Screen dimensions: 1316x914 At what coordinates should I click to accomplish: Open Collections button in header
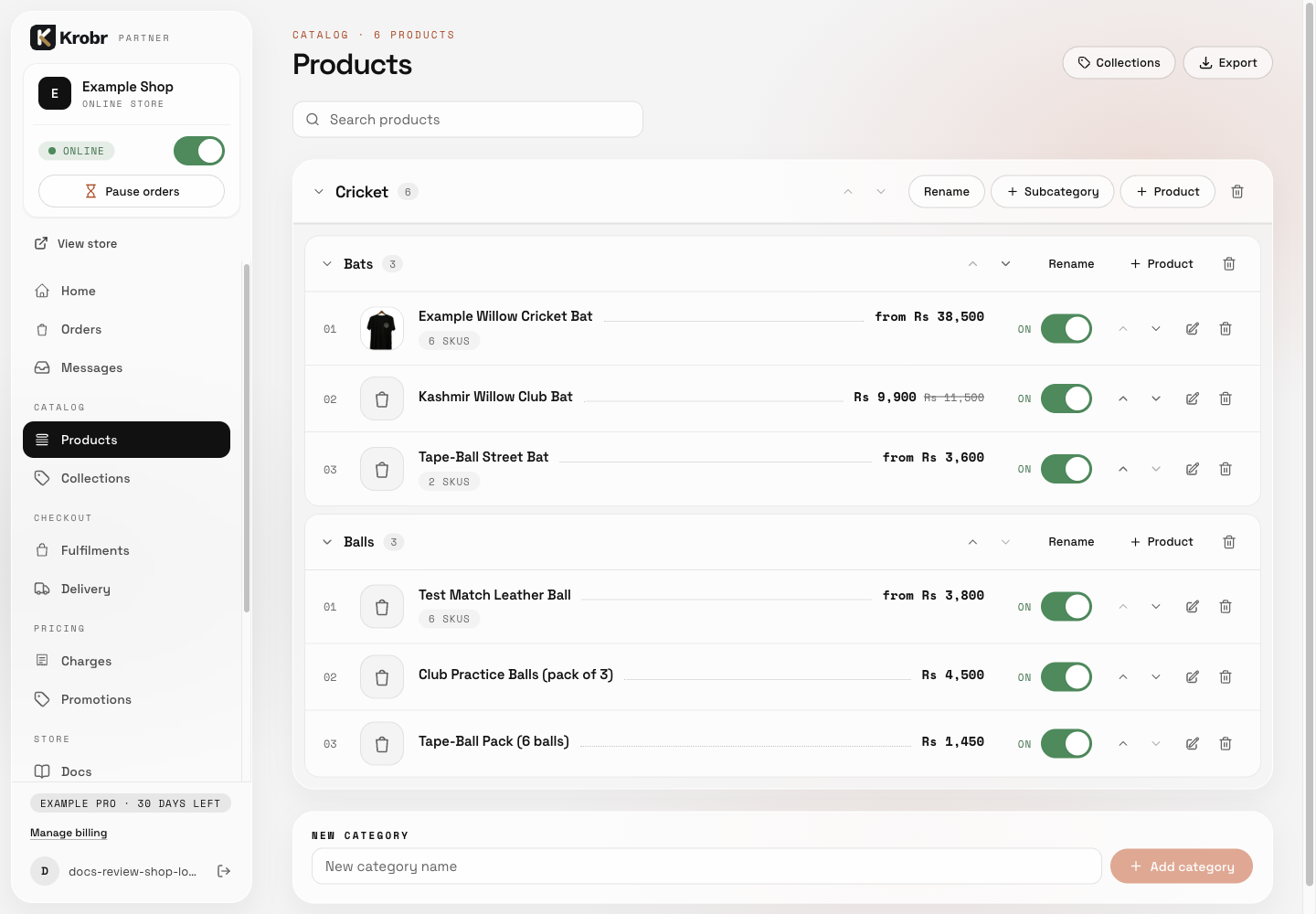click(1119, 63)
